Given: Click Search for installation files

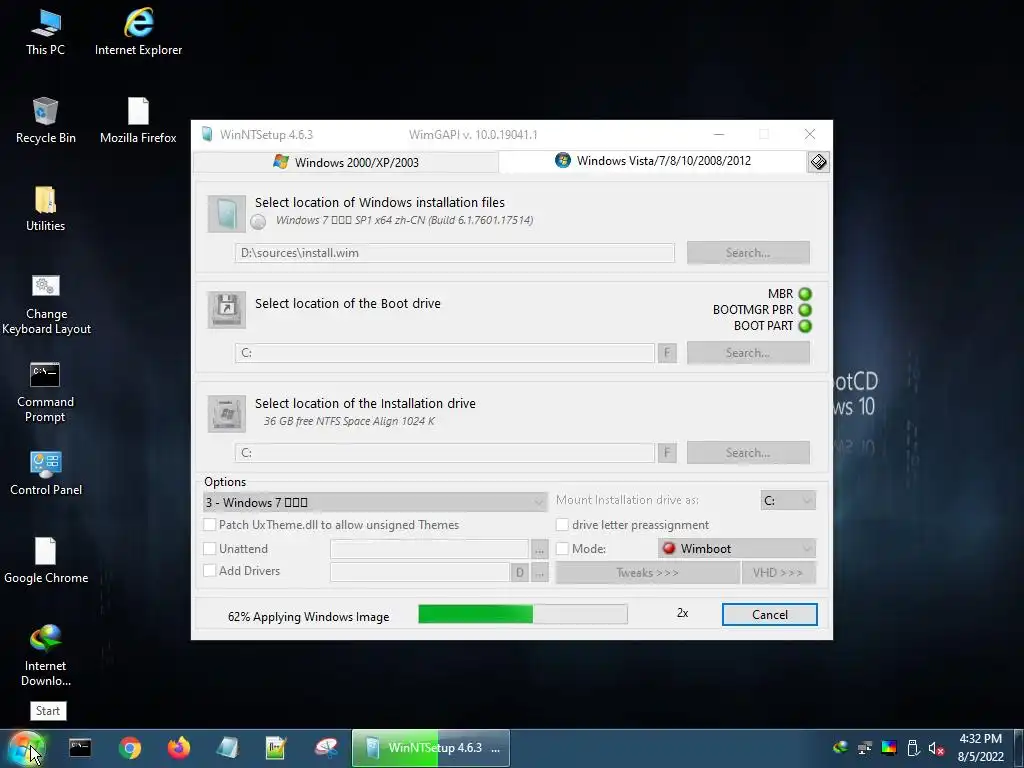Looking at the screenshot, I should click(x=748, y=253).
